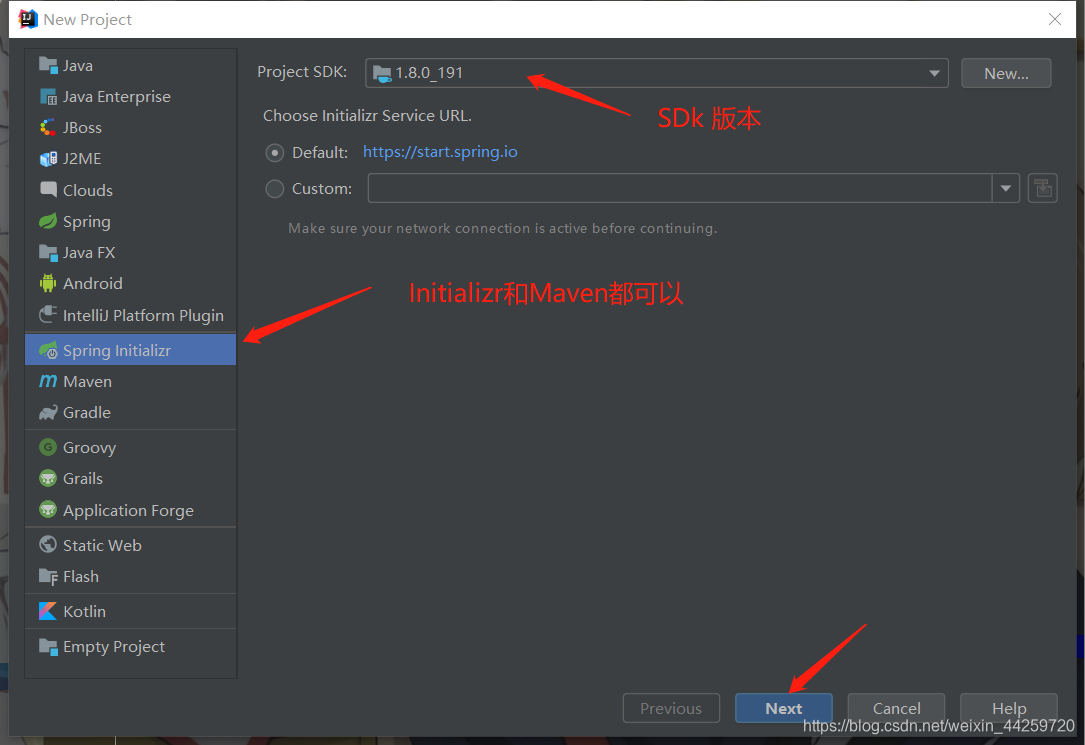Select the Maven project type
Viewport: 1085px width, 745px height.
(x=86, y=381)
